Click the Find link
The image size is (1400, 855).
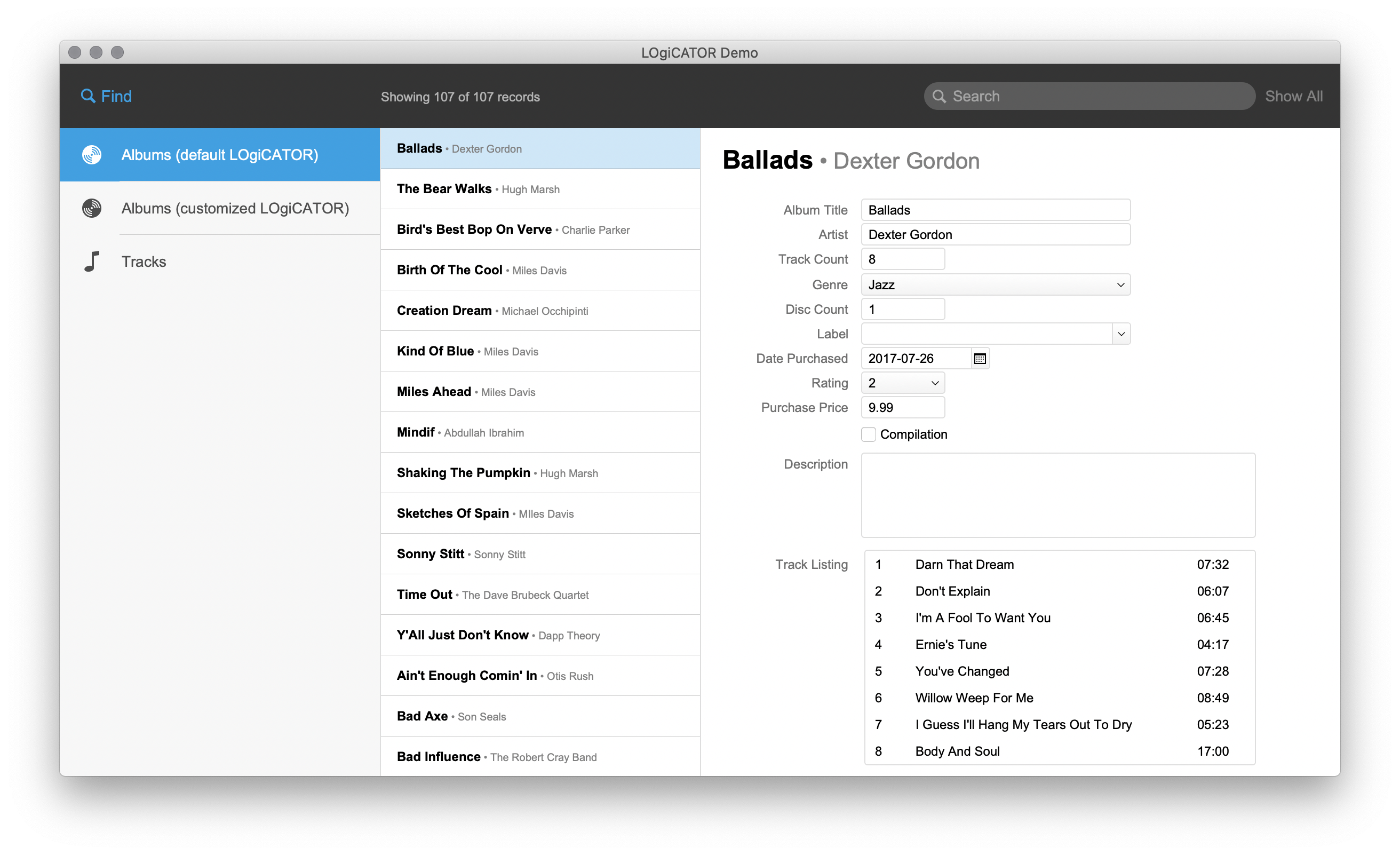tap(115, 96)
